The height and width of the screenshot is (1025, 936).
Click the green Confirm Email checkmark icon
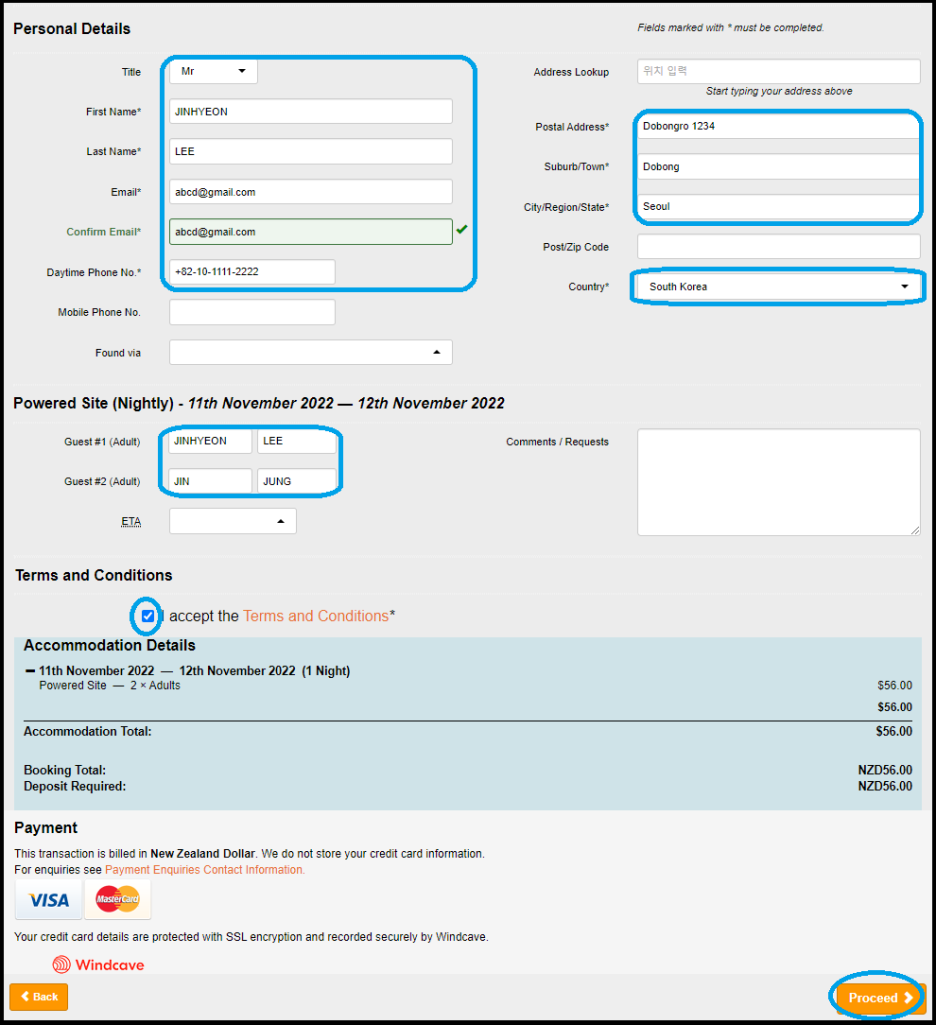point(462,229)
